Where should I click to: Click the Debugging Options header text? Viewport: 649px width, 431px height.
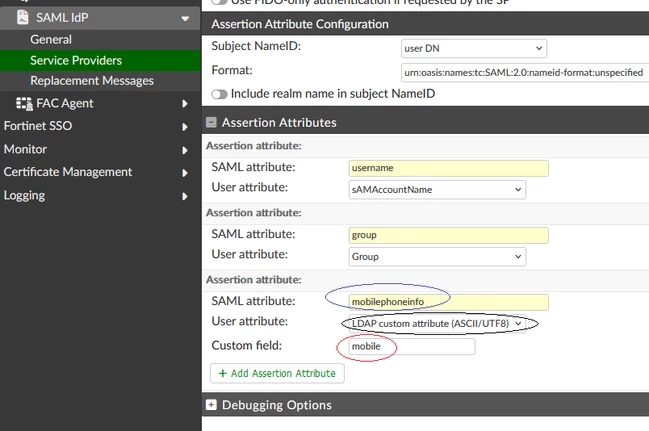tap(277, 405)
